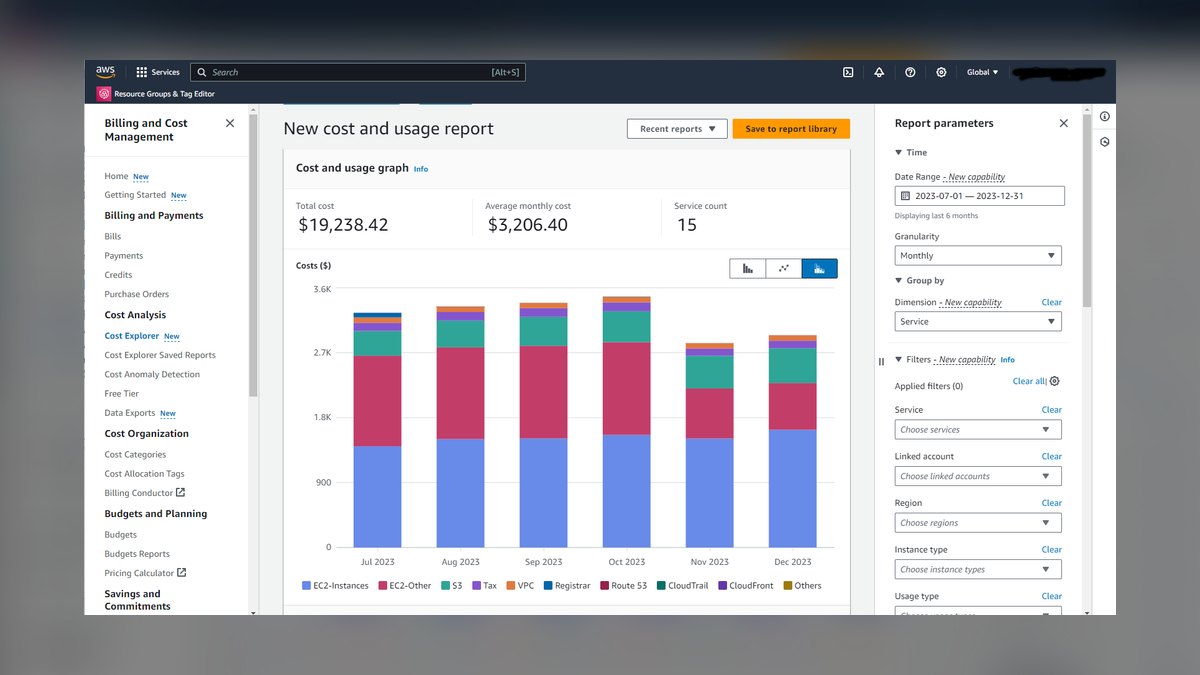Open the Services grid menu
The width and height of the screenshot is (1200, 675).
pyautogui.click(x=158, y=72)
